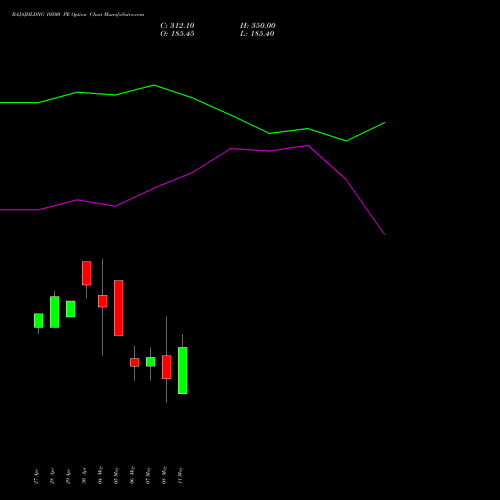Click the chart title text at top left
Viewport: 500px width, 500px height.
(x=78, y=15)
